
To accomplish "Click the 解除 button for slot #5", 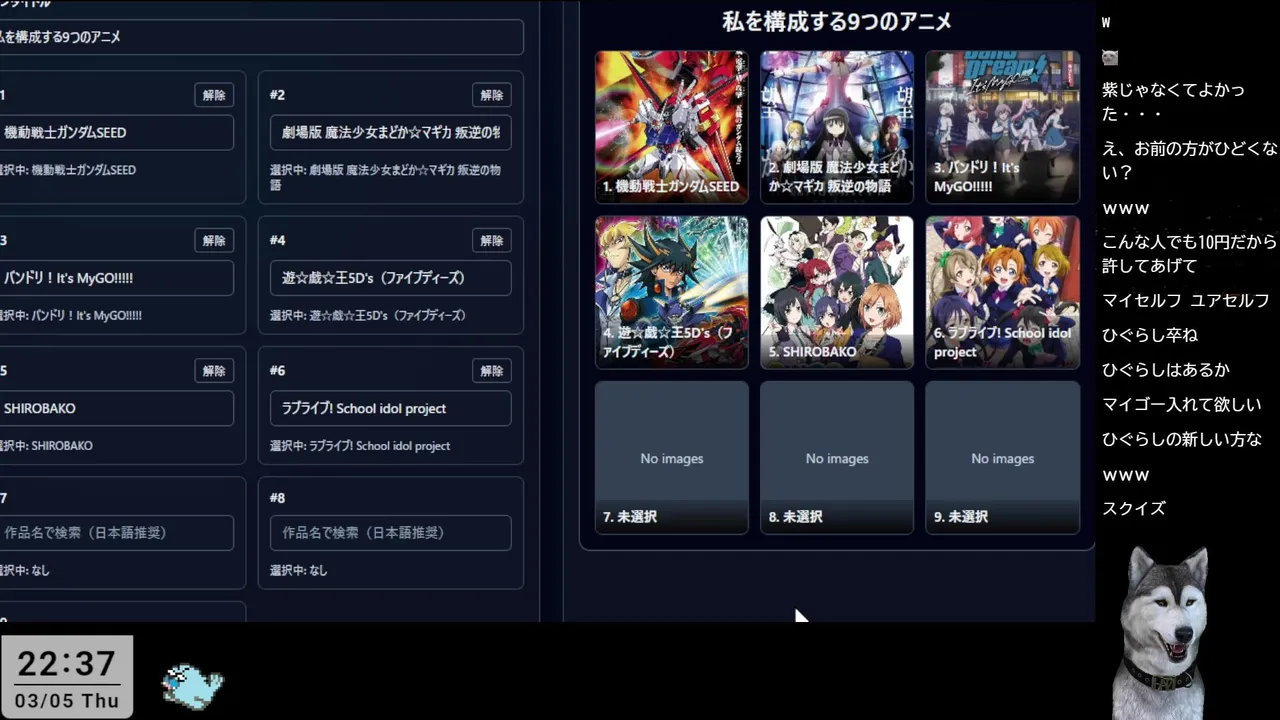I will 214,371.
